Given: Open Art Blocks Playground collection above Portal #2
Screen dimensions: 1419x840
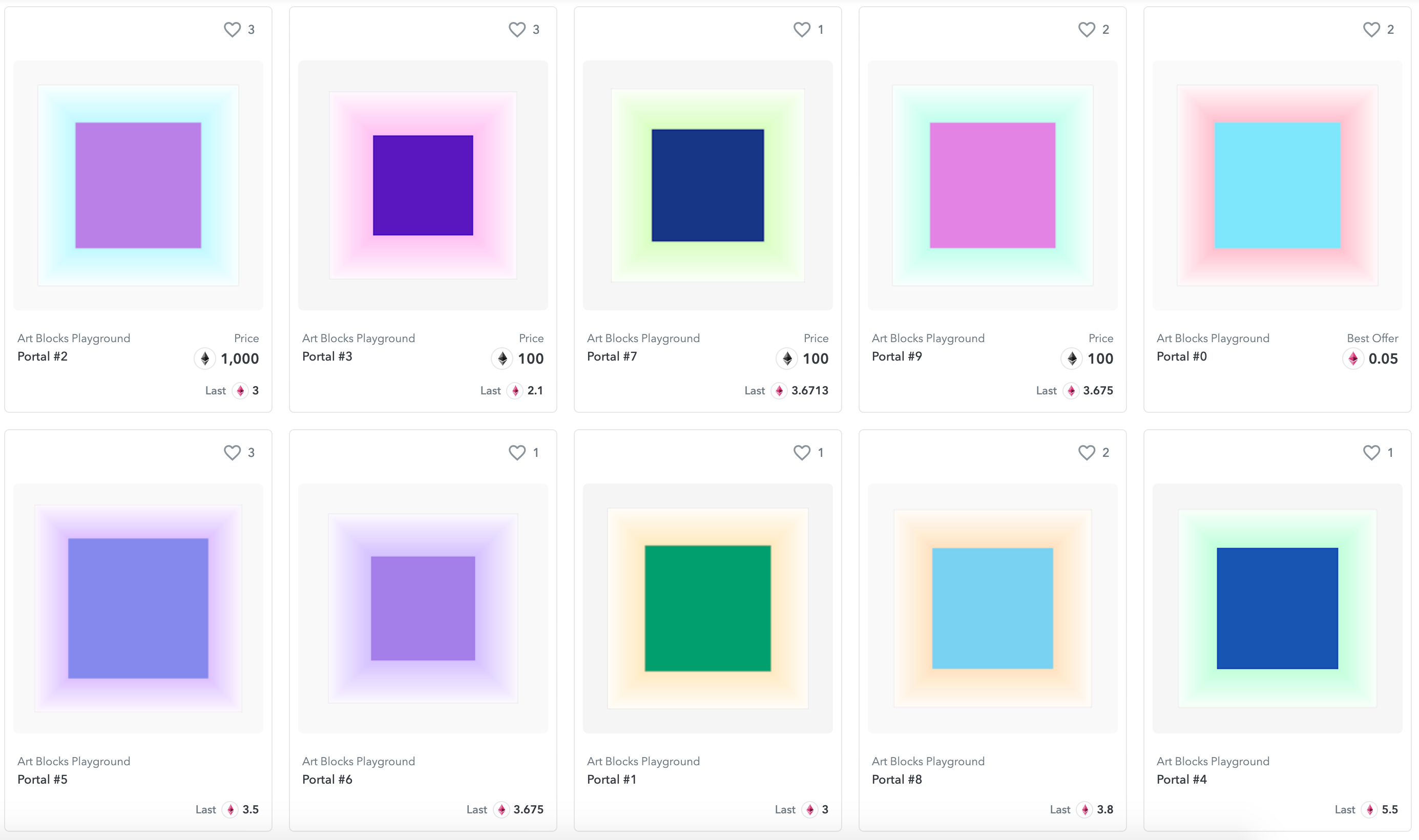Looking at the screenshot, I should click(x=74, y=339).
